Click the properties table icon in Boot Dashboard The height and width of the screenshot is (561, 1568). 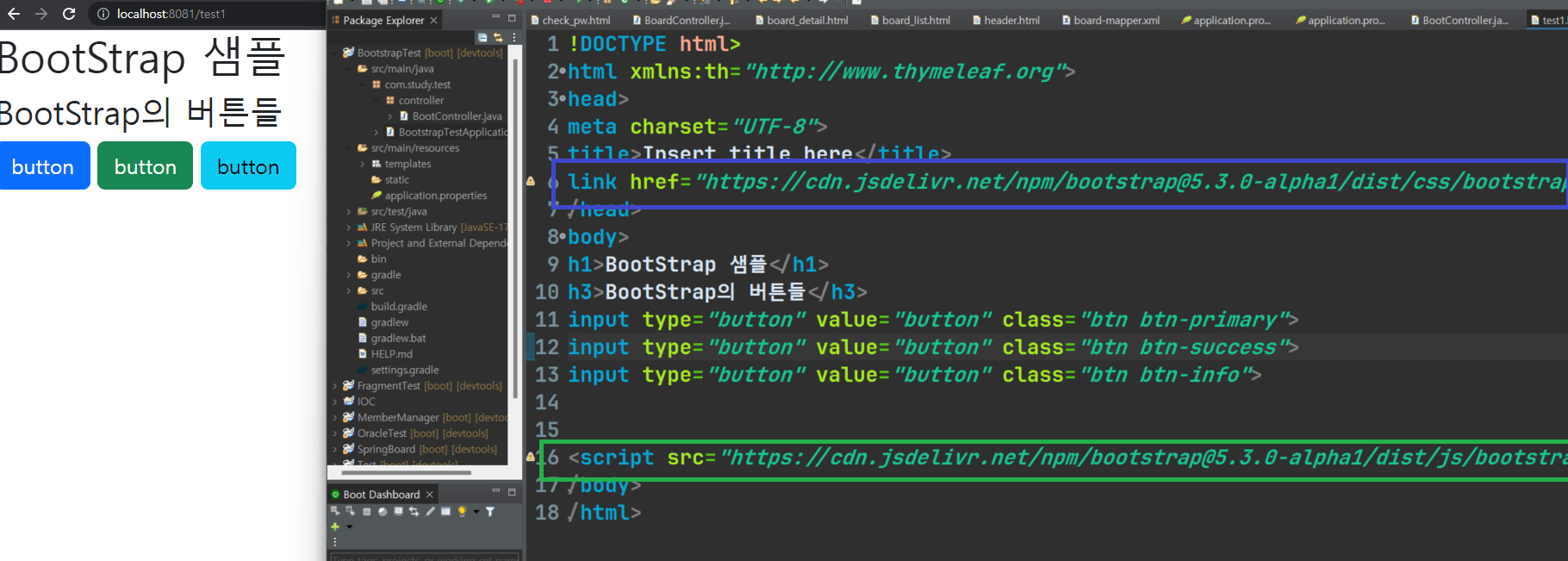[445, 511]
